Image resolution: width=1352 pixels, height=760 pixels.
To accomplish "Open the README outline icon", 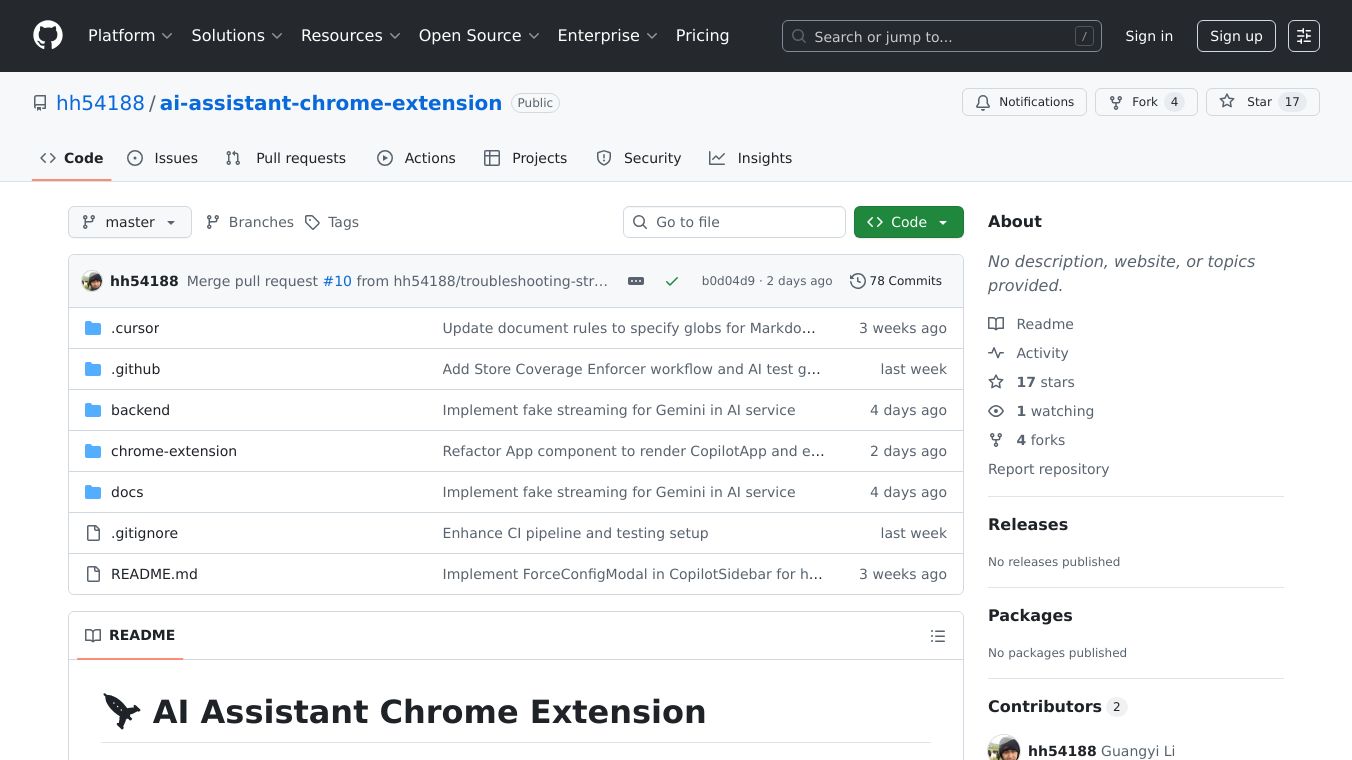I will point(938,636).
